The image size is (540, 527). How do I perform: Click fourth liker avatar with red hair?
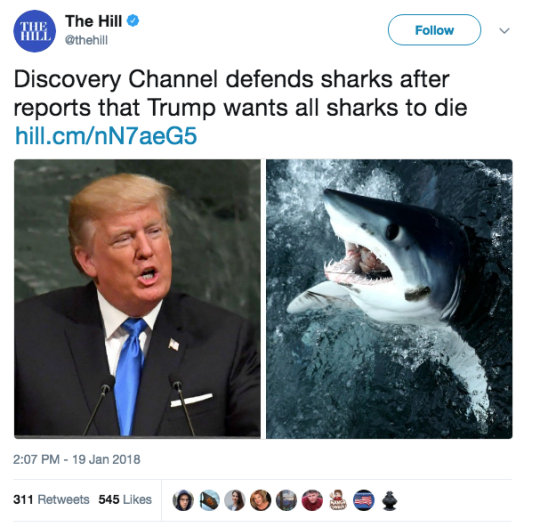click(x=260, y=500)
